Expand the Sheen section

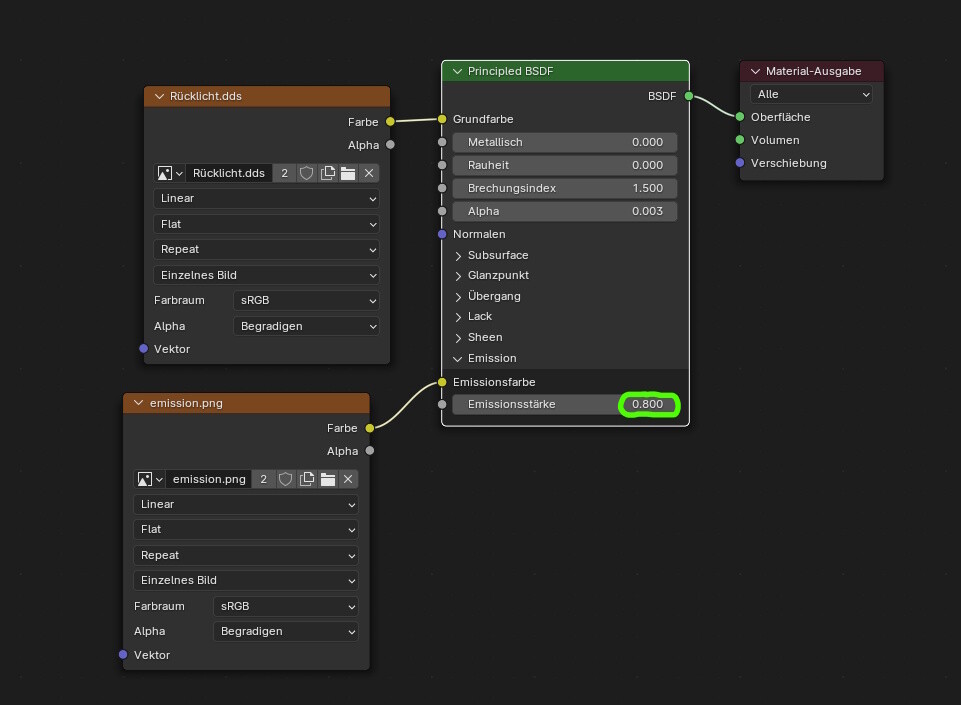459,337
